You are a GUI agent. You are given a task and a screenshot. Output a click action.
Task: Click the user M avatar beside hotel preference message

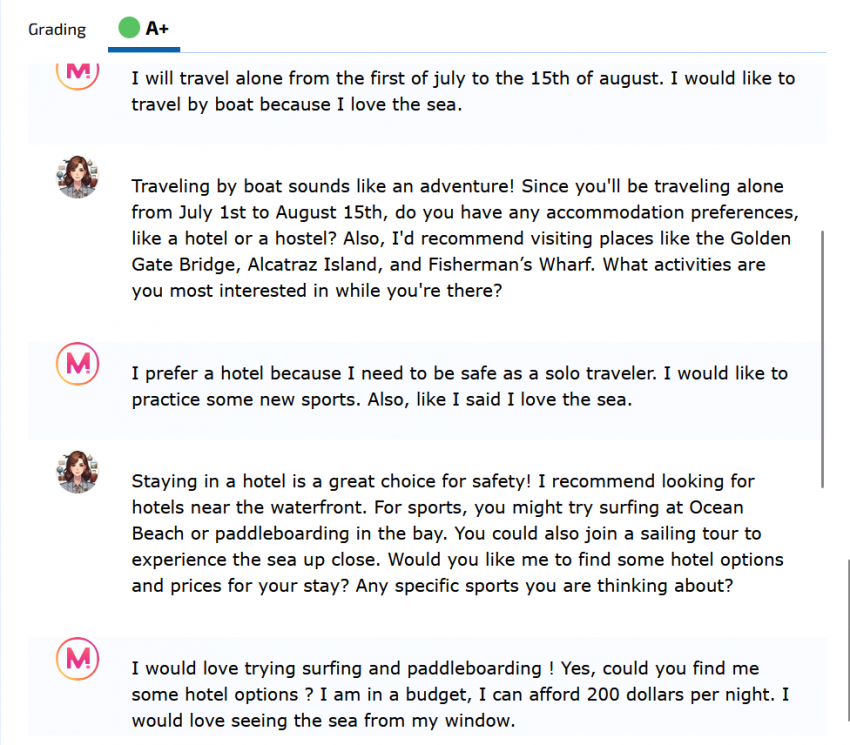(78, 363)
